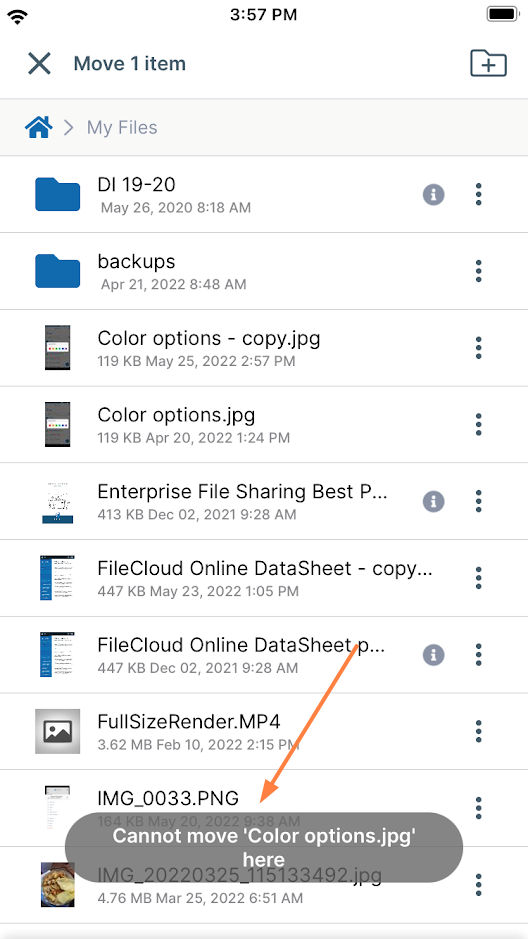
Task: Select FileCloud Online DataSheet - copy file
Action: click(x=264, y=578)
